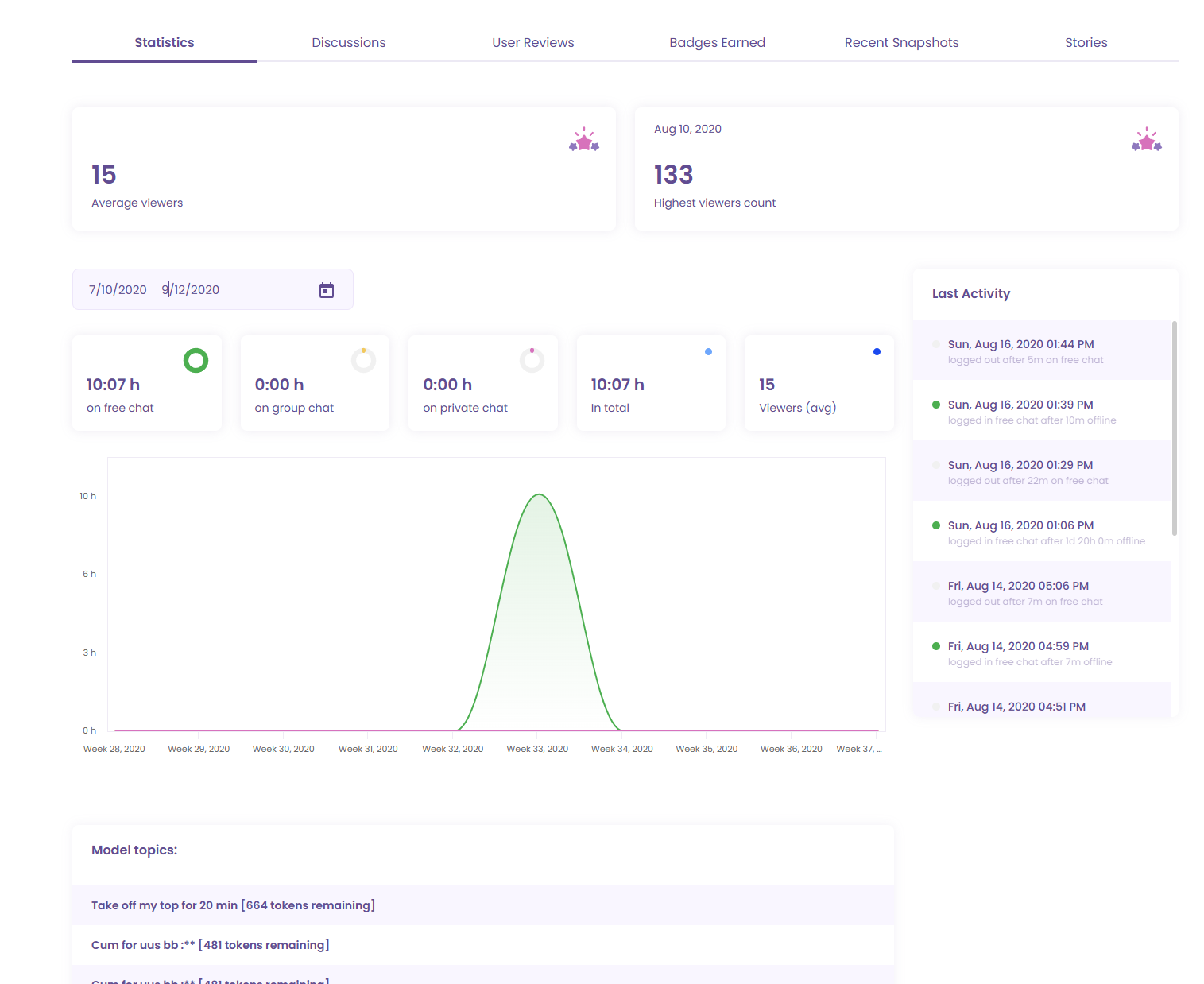Click the private chat donut icon
The height and width of the screenshot is (984, 1204).
(532, 361)
